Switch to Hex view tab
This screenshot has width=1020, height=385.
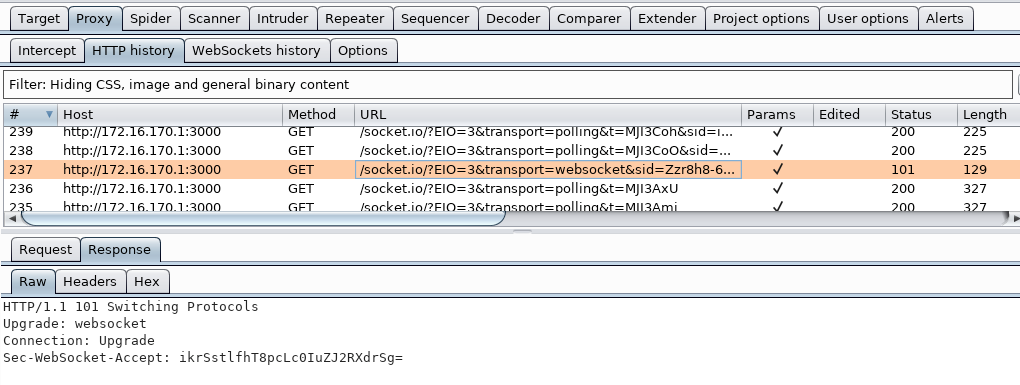pyautogui.click(x=147, y=282)
